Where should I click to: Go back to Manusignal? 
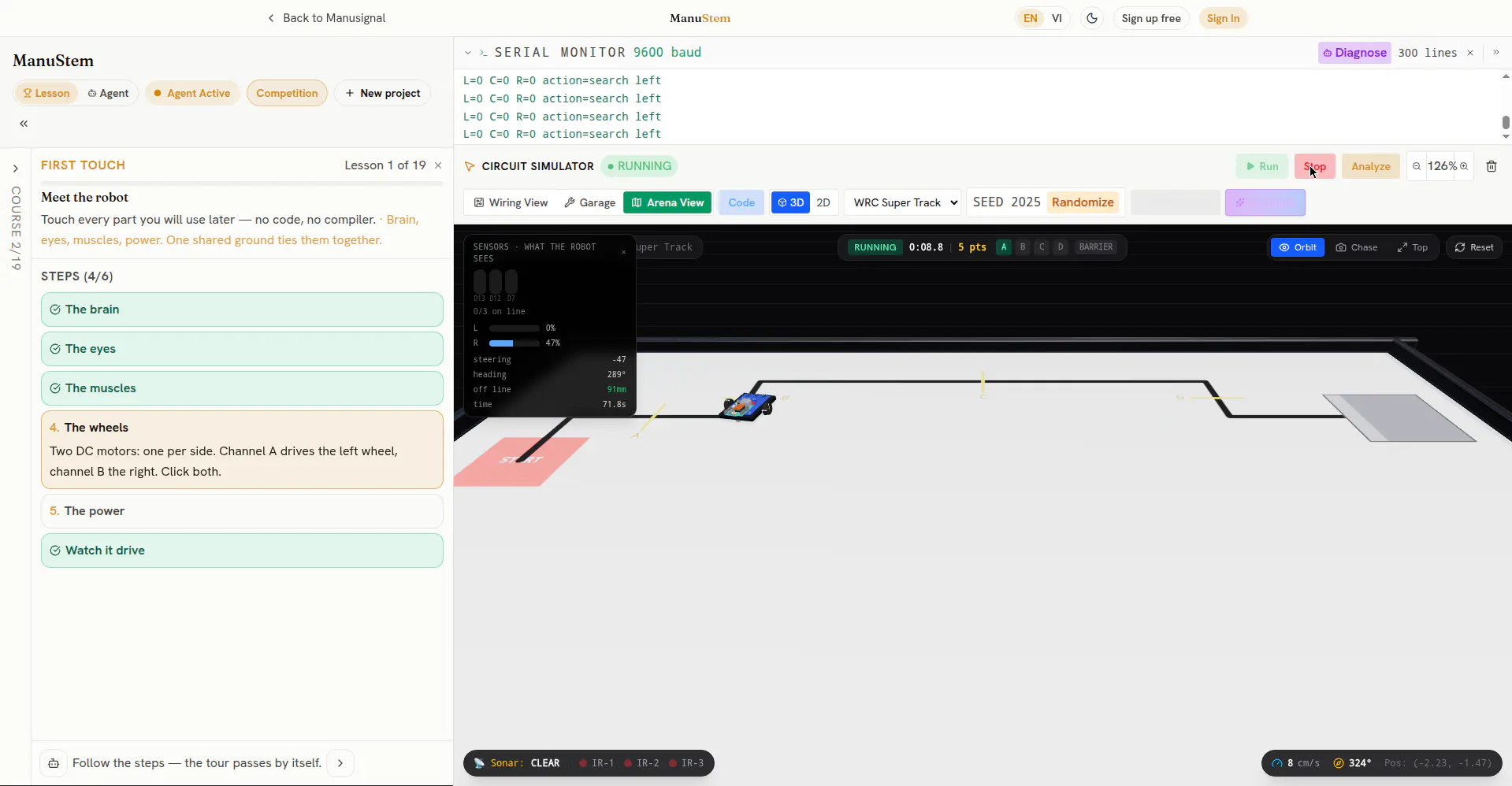coord(326,18)
